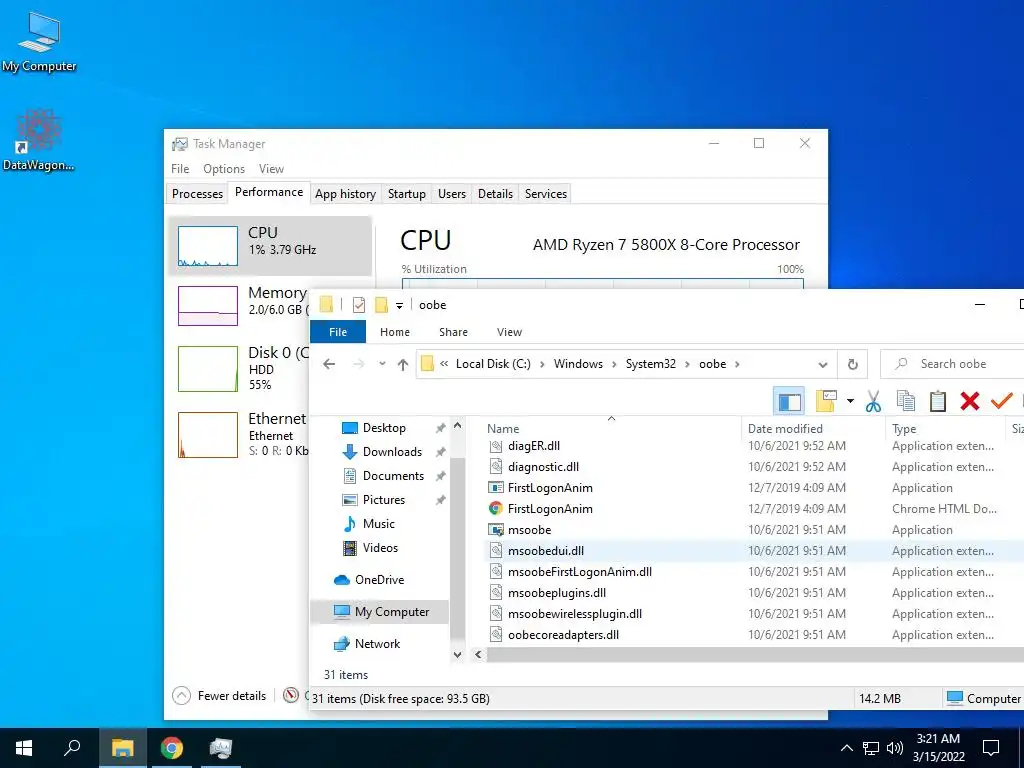Select oobecoreadapters.dll file
Image resolution: width=1024 pixels, height=768 pixels.
point(563,635)
